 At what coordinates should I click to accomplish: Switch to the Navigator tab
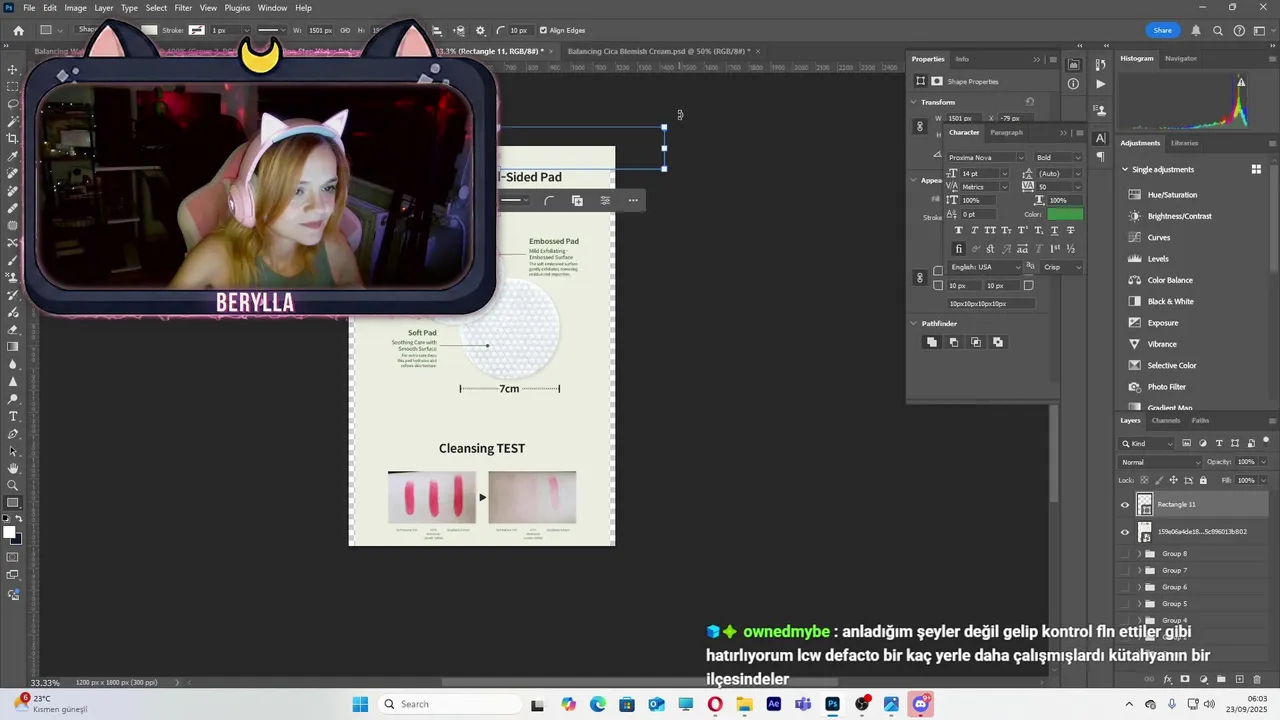point(1181,58)
